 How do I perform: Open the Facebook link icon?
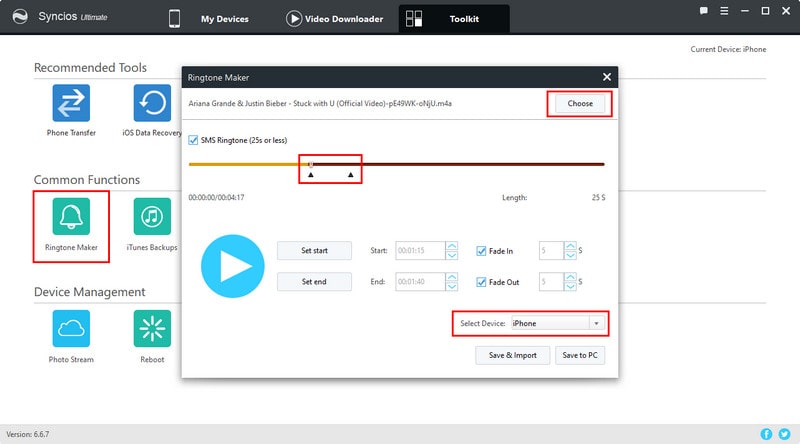click(766, 434)
